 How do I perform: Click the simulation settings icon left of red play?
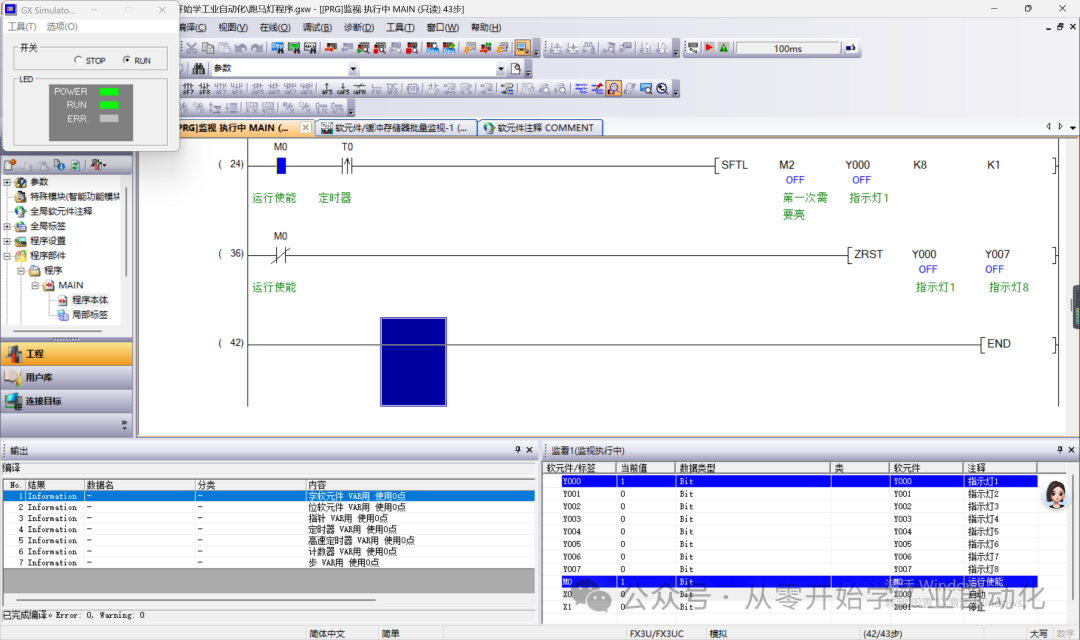[693, 48]
